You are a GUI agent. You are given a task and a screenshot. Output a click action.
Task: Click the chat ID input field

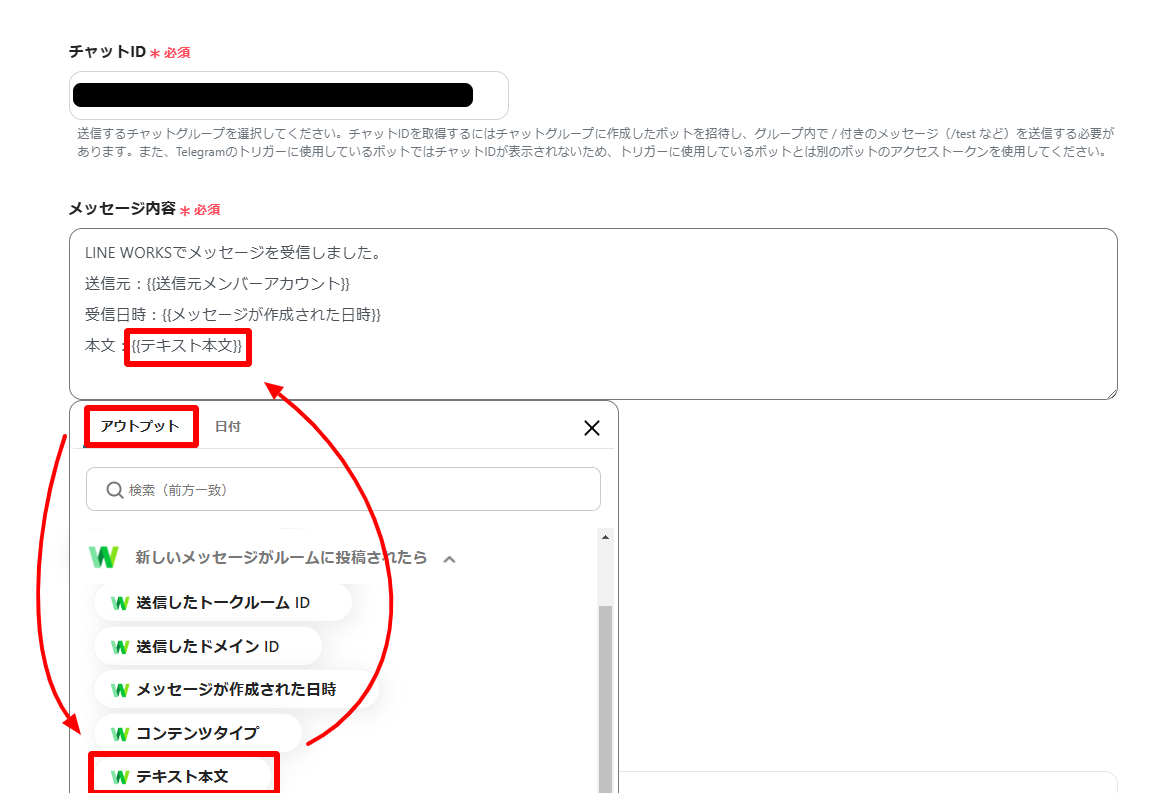(x=289, y=95)
